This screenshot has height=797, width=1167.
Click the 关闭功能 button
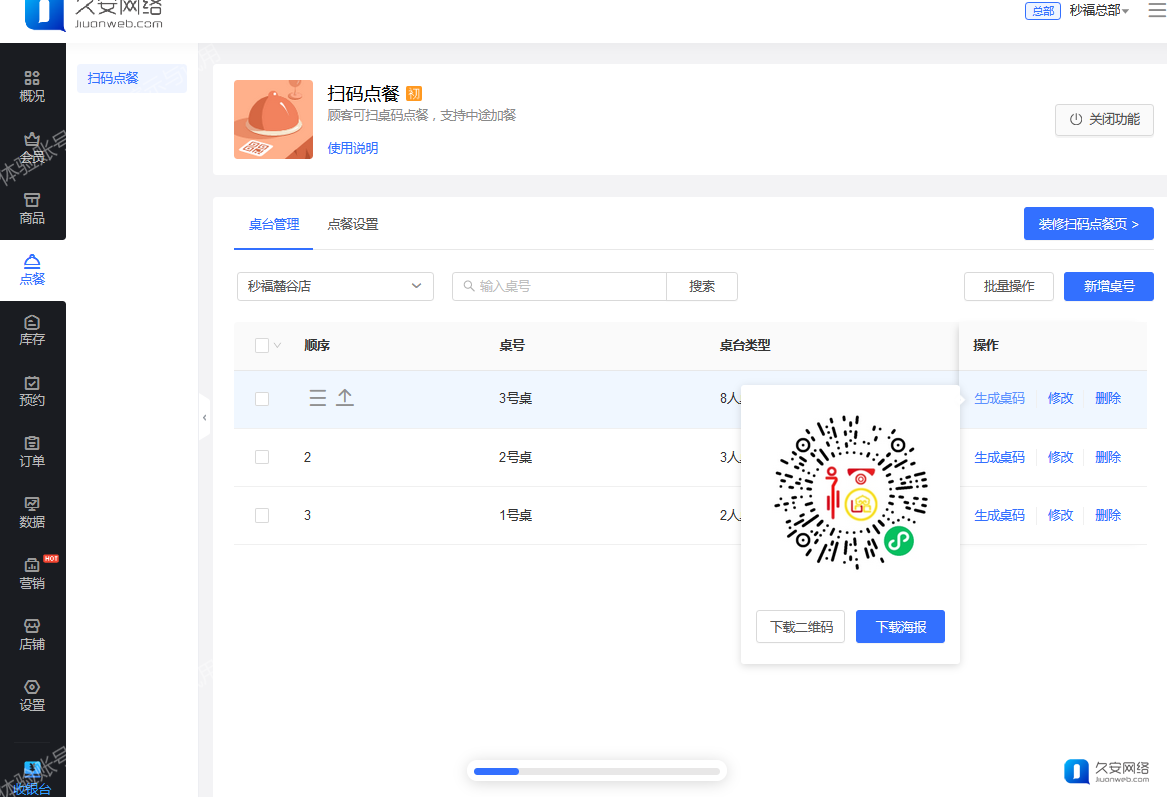(1104, 119)
